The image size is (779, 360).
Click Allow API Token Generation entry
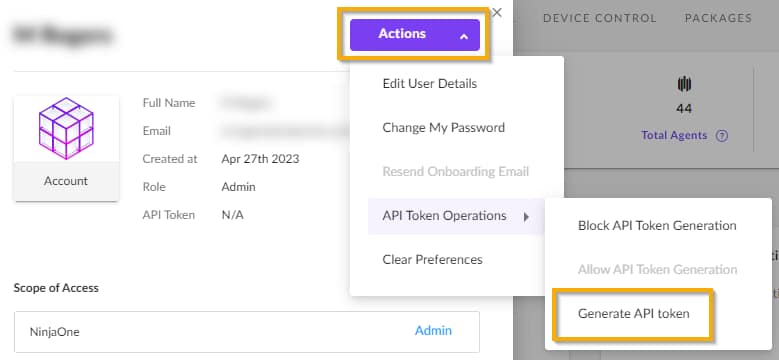657,270
